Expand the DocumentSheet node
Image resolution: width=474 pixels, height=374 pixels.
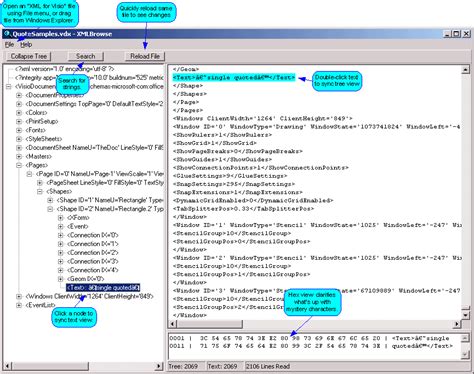(x=19, y=148)
